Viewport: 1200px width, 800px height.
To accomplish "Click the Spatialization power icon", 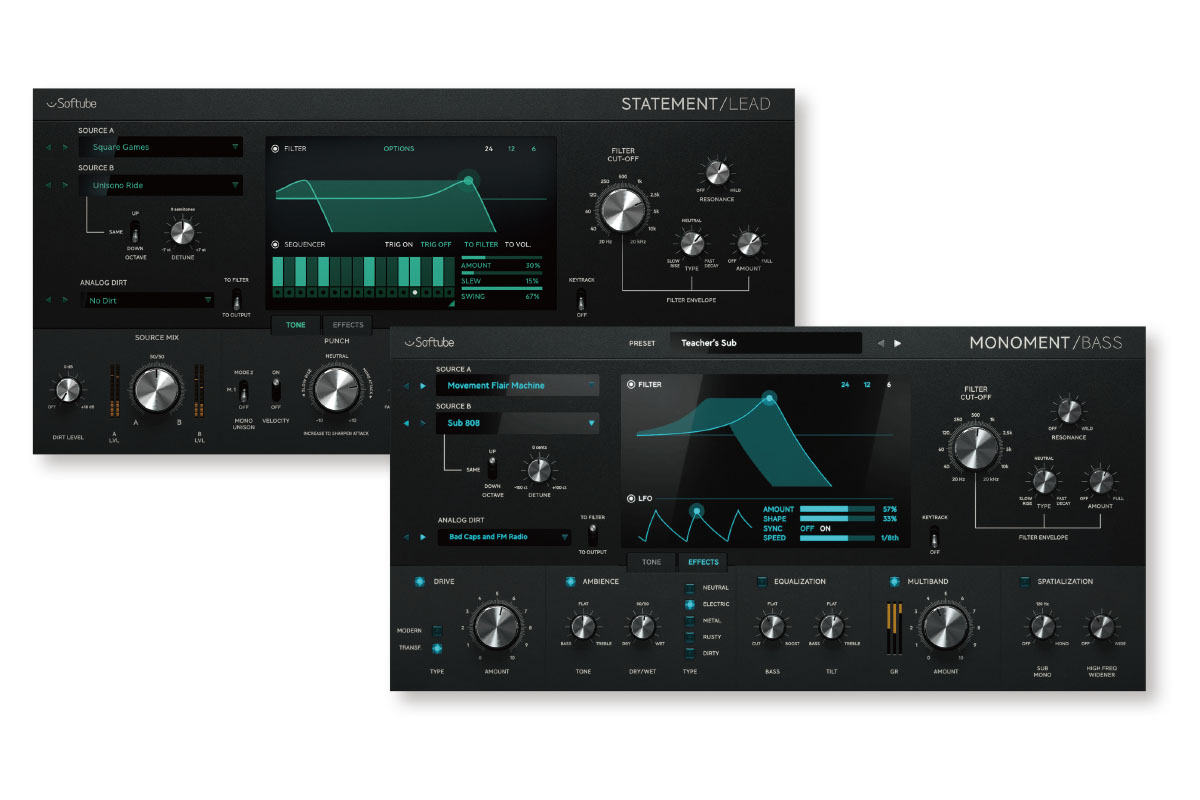I will 1025,581.
